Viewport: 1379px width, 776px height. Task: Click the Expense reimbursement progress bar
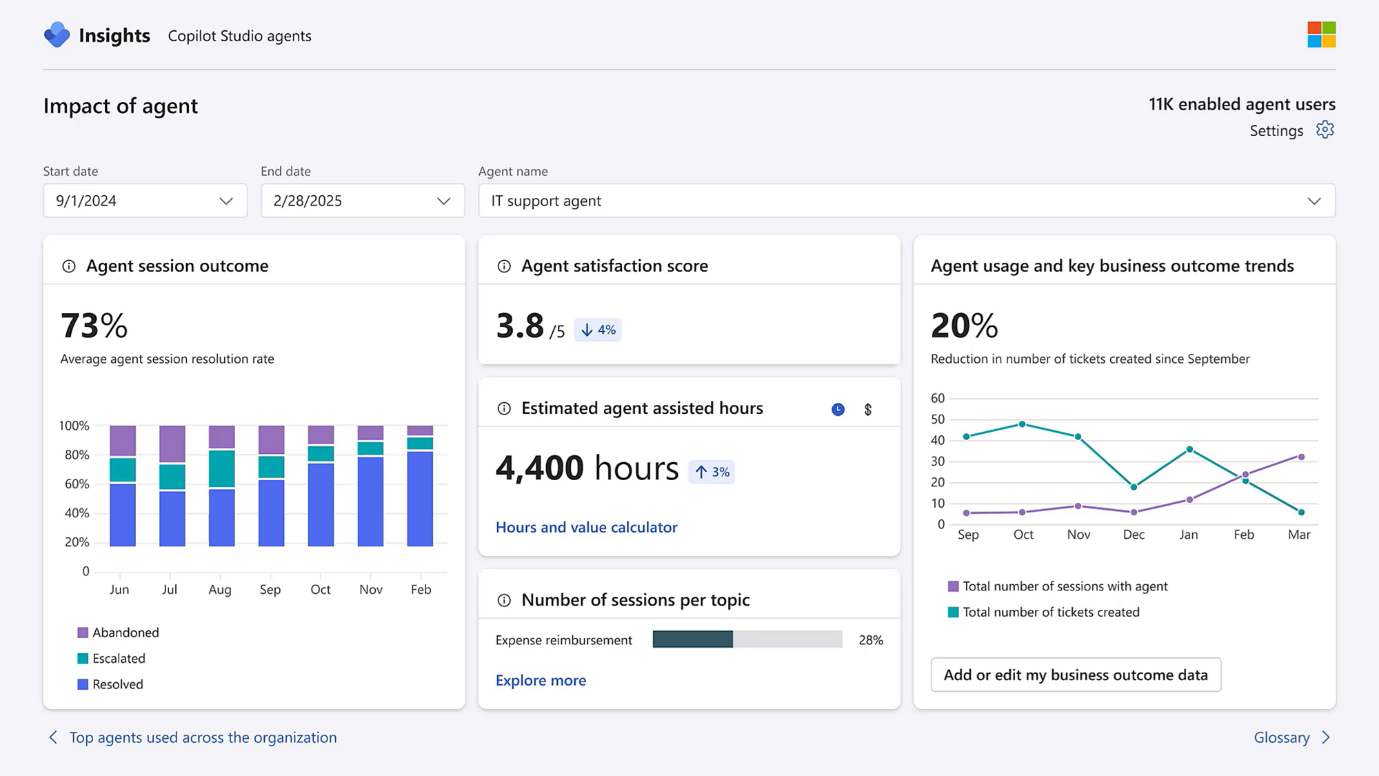[x=747, y=640]
